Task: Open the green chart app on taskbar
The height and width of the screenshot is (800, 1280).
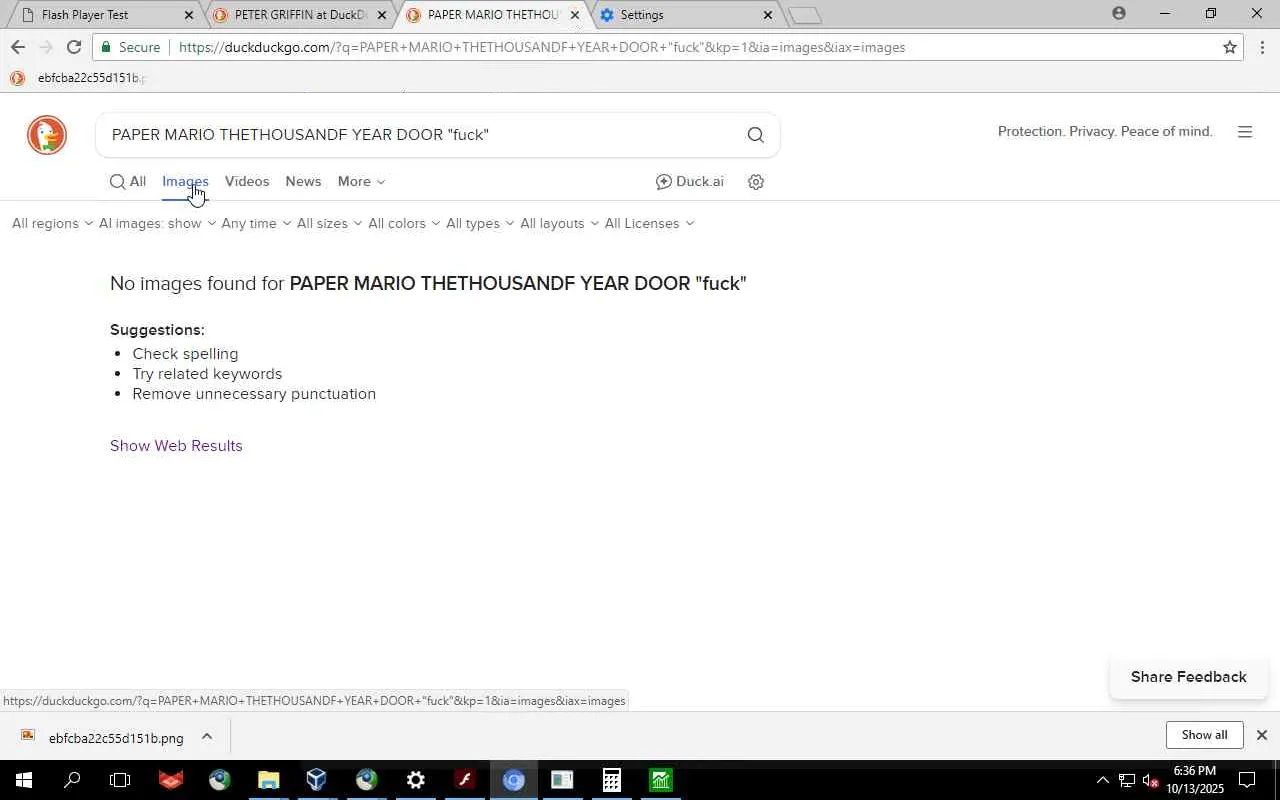Action: pos(660,780)
